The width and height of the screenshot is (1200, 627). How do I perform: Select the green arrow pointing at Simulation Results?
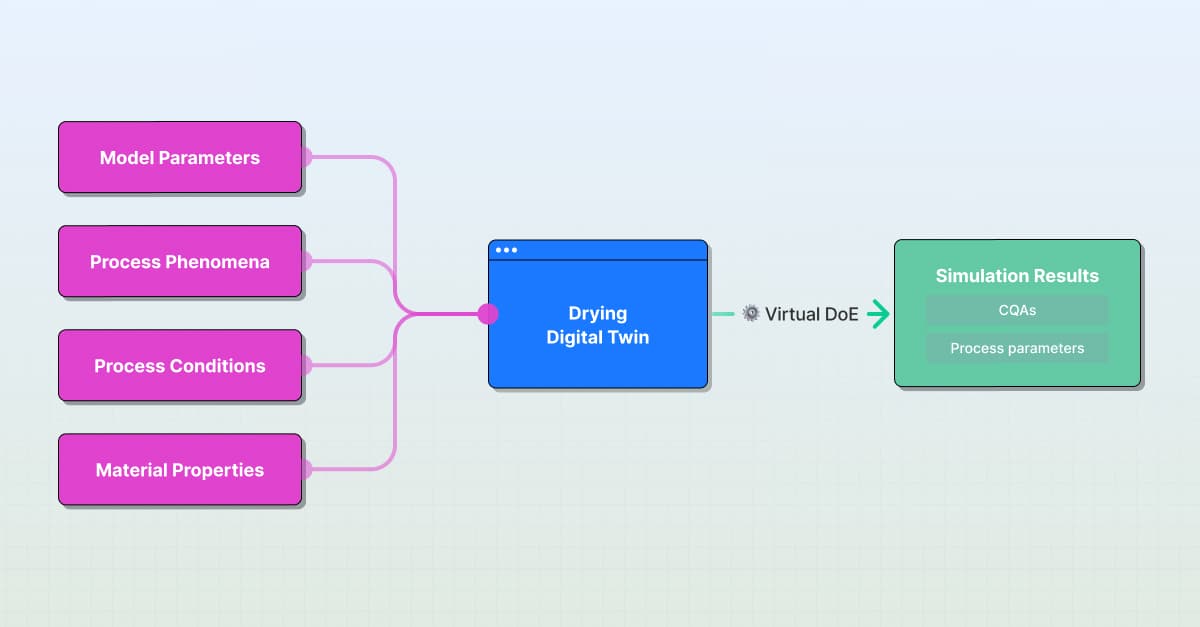coord(878,314)
